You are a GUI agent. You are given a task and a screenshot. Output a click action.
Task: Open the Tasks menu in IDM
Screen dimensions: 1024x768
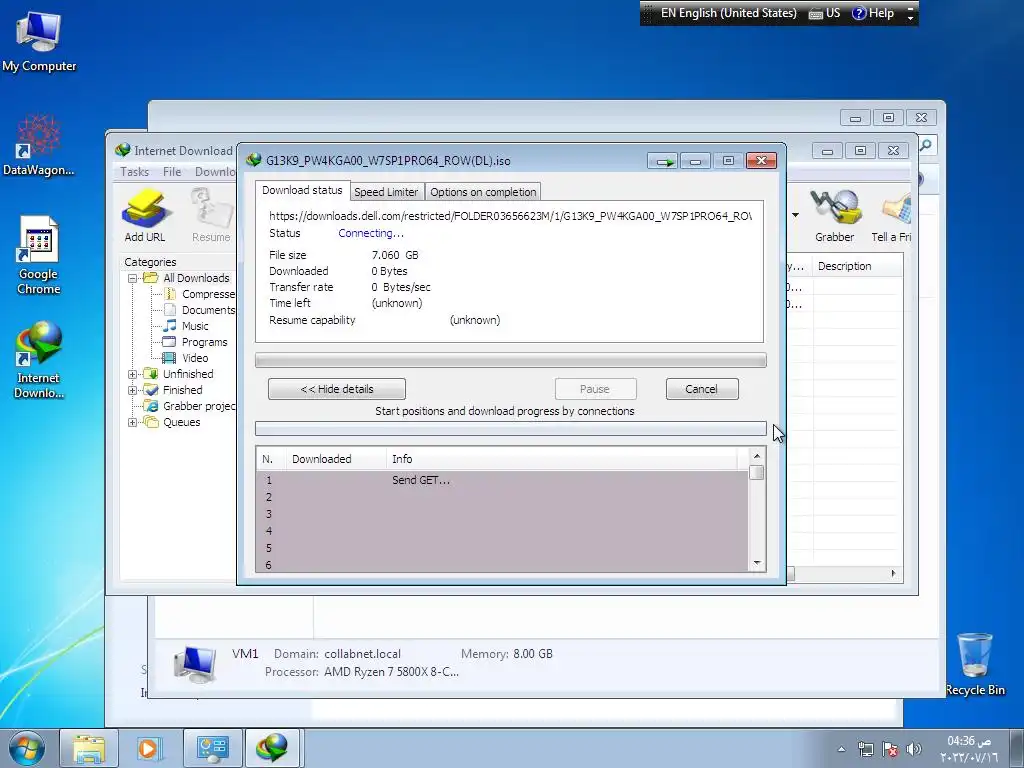click(x=135, y=172)
